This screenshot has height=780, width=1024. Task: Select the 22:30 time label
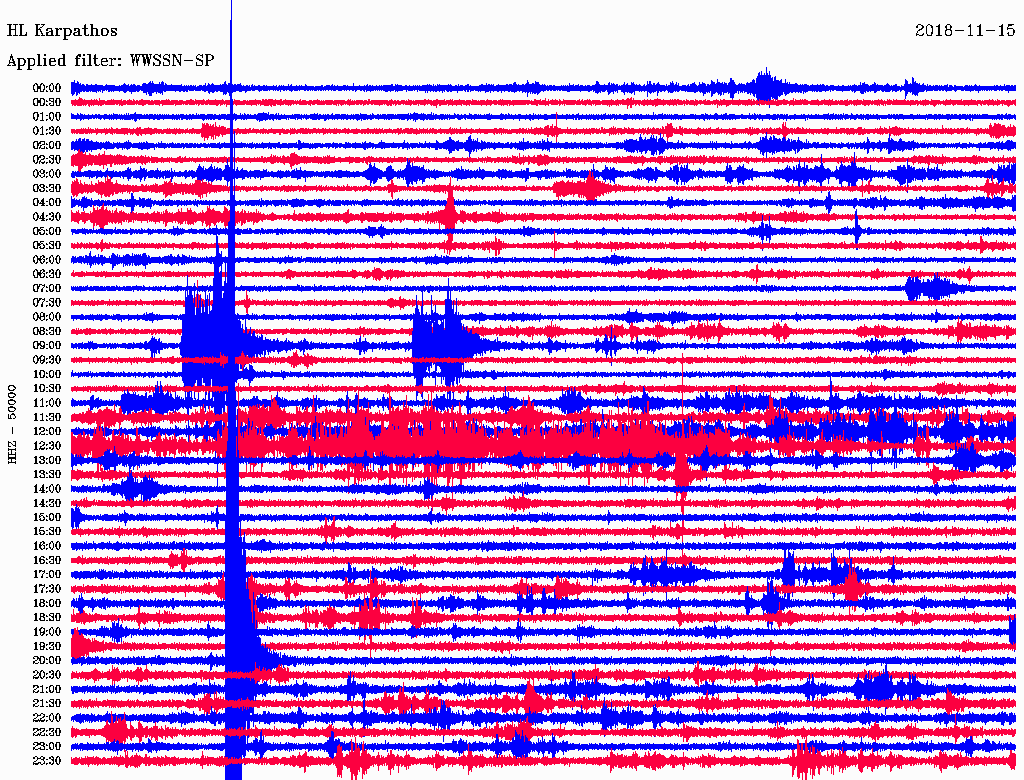click(47, 732)
